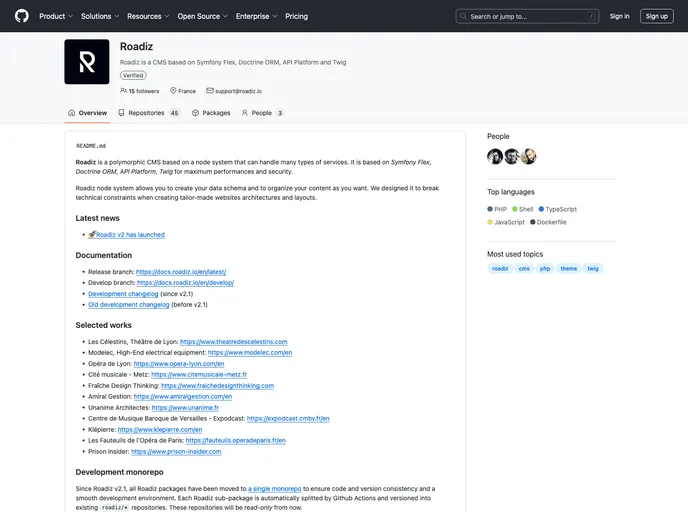This screenshot has height=512, width=688.
Task: Open the Old development changelog link
Action: coord(129,304)
